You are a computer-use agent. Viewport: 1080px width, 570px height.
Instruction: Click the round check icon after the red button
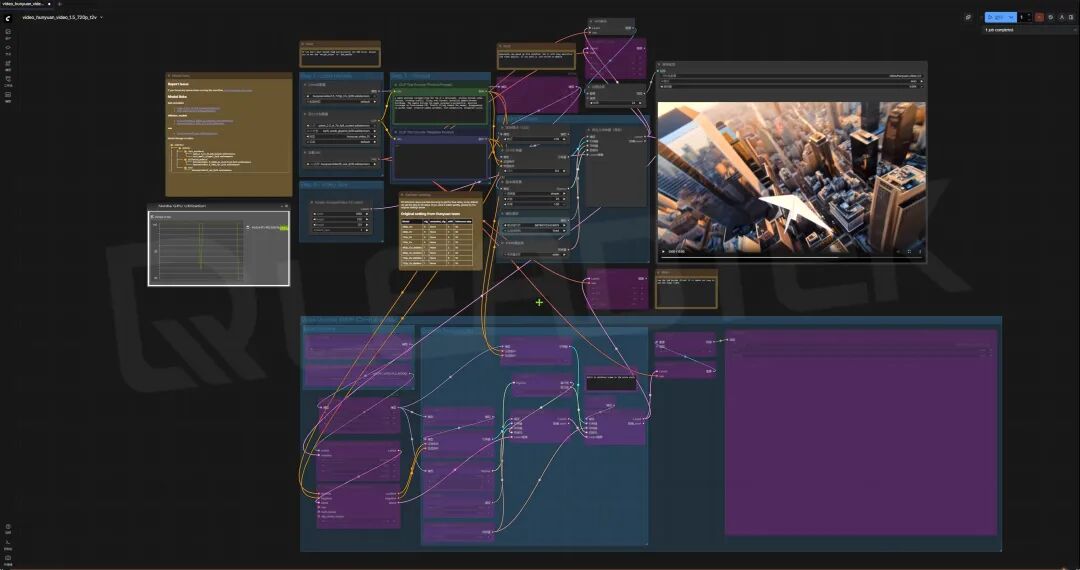pos(1051,17)
